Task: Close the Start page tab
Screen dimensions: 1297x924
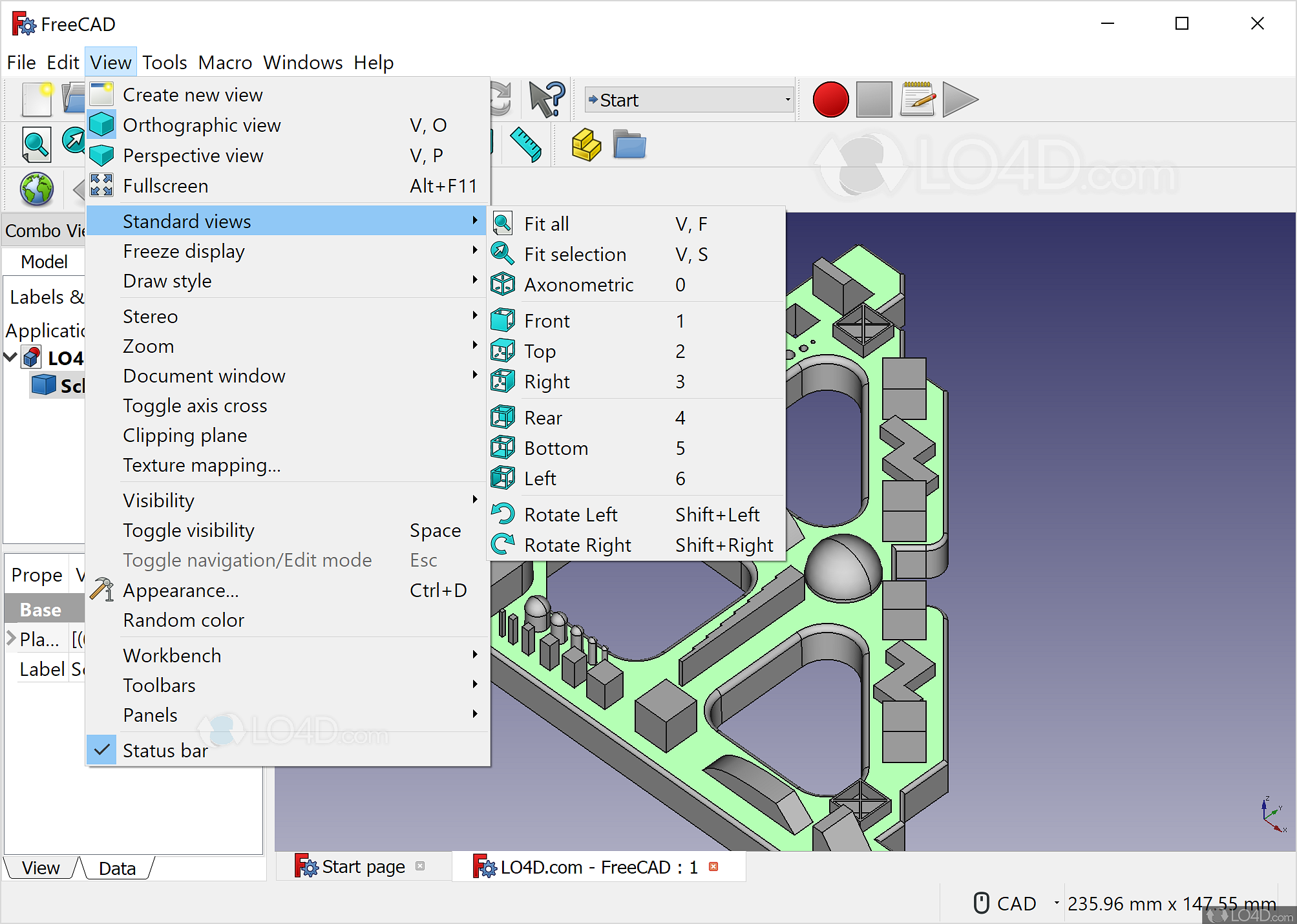Action: [421, 866]
